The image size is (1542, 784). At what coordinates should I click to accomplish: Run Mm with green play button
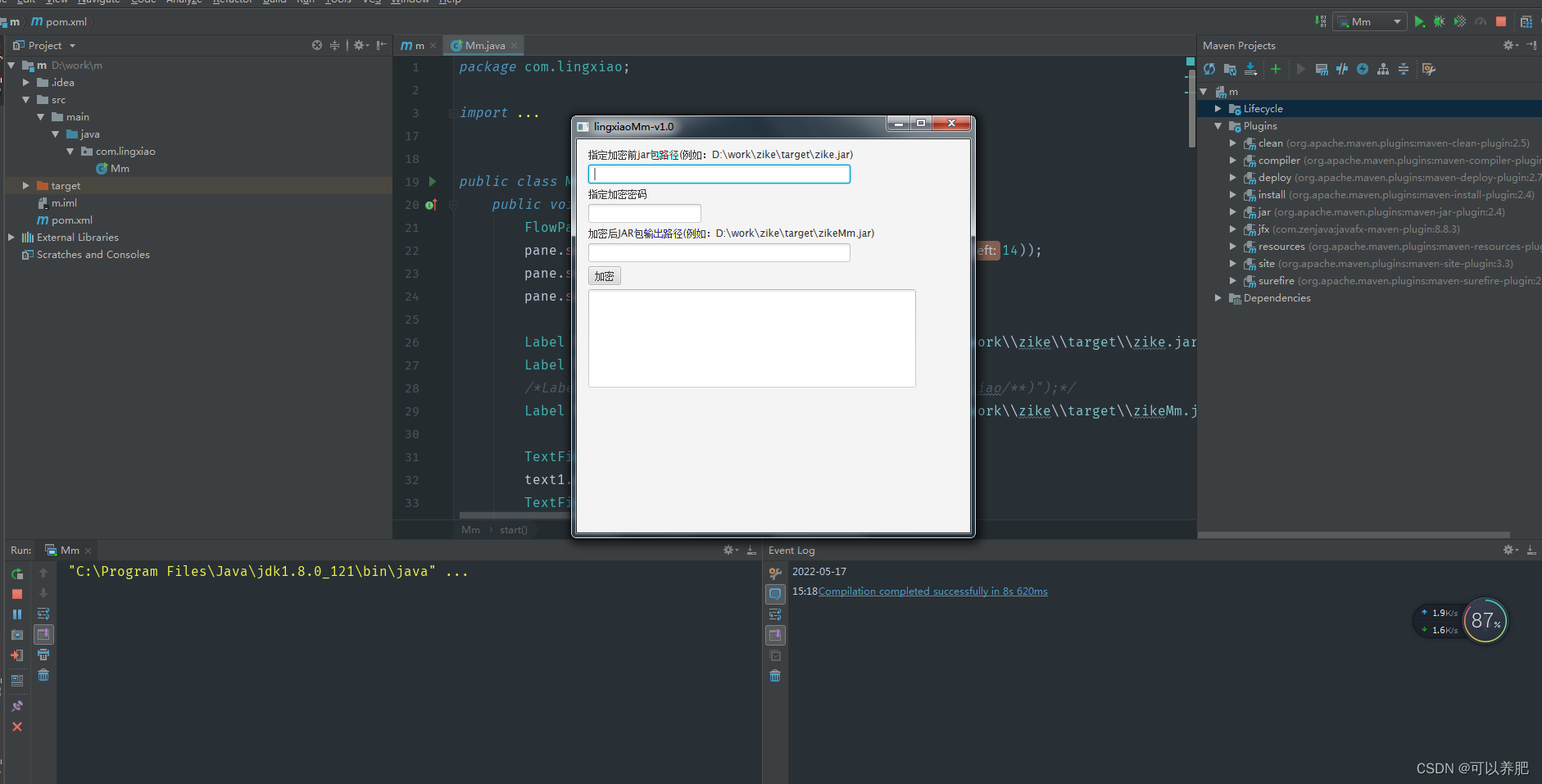[1420, 21]
